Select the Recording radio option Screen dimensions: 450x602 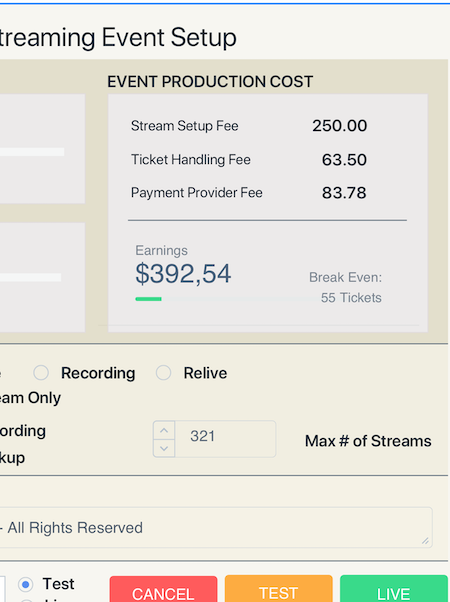tap(41, 373)
